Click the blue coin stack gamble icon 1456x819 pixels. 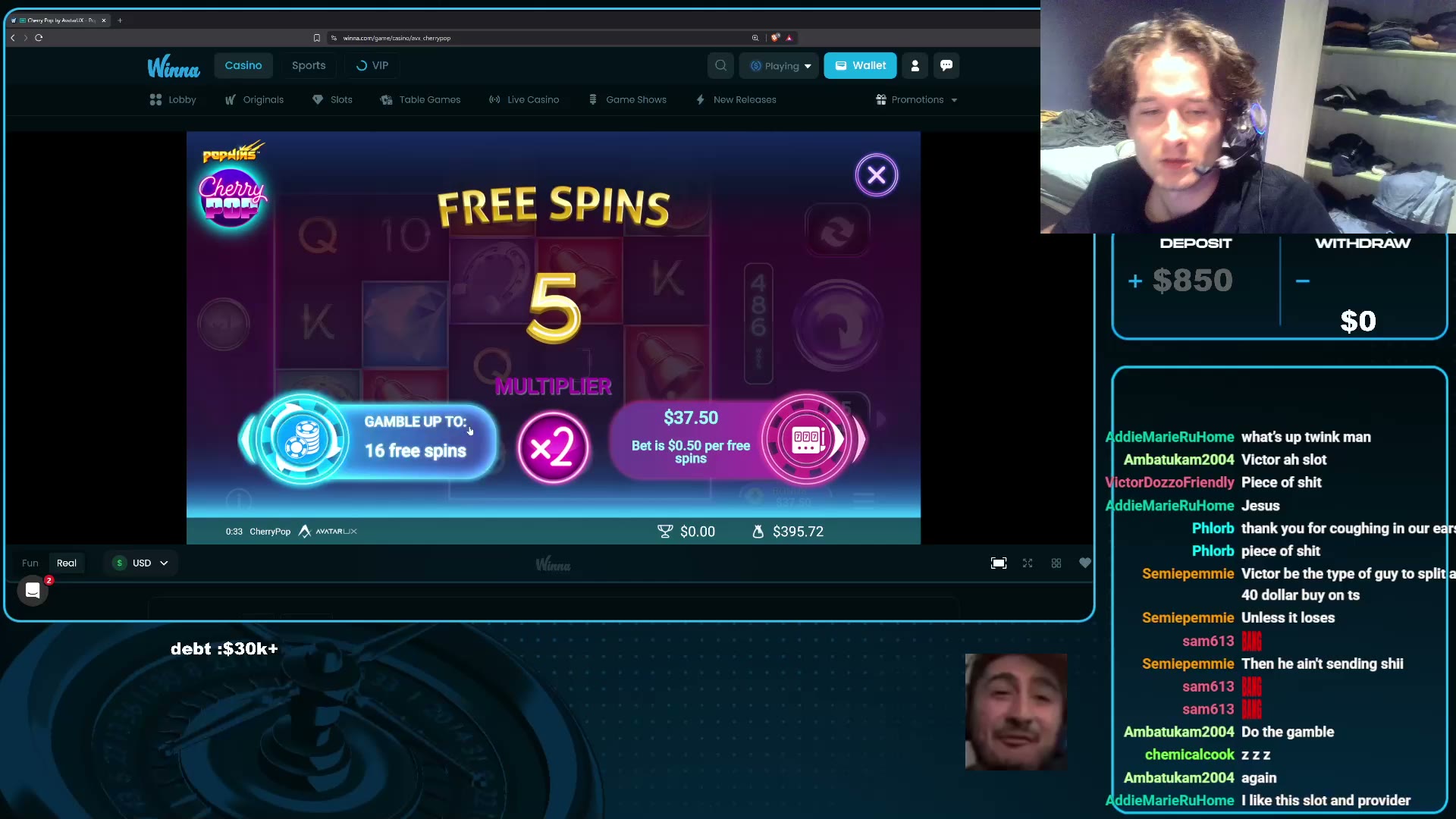(303, 438)
